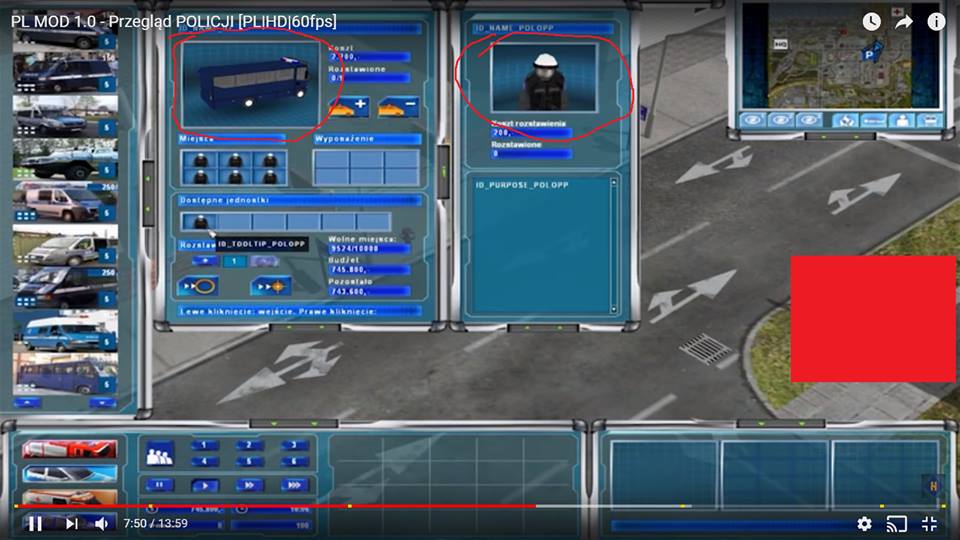Click the star button beside count field
The image size is (960, 540).
tap(205, 261)
